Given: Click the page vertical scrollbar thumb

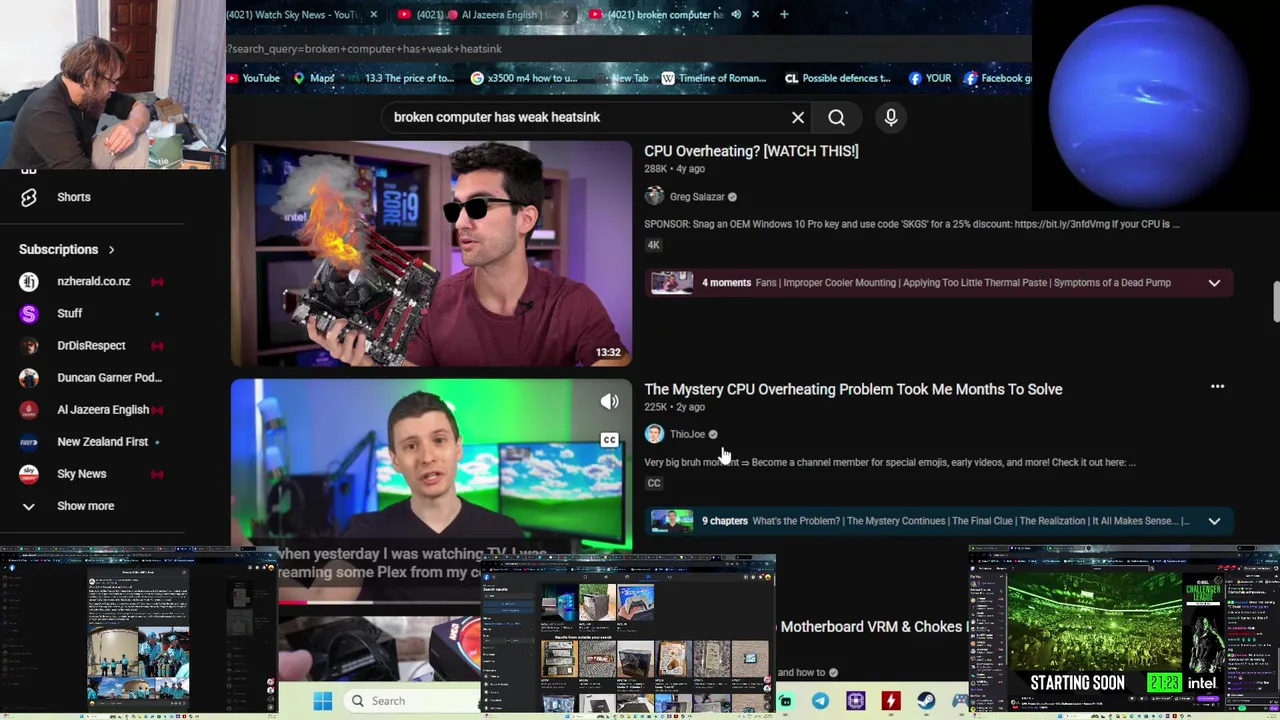Looking at the screenshot, I should [1276, 303].
